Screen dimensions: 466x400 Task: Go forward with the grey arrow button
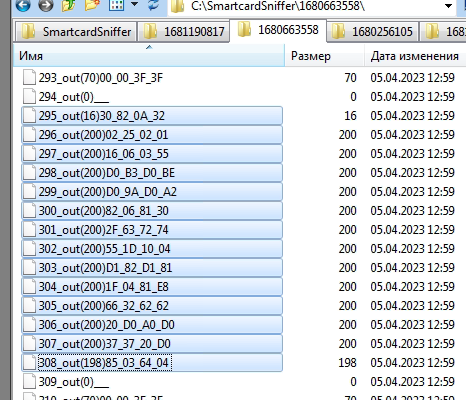pos(46,5)
